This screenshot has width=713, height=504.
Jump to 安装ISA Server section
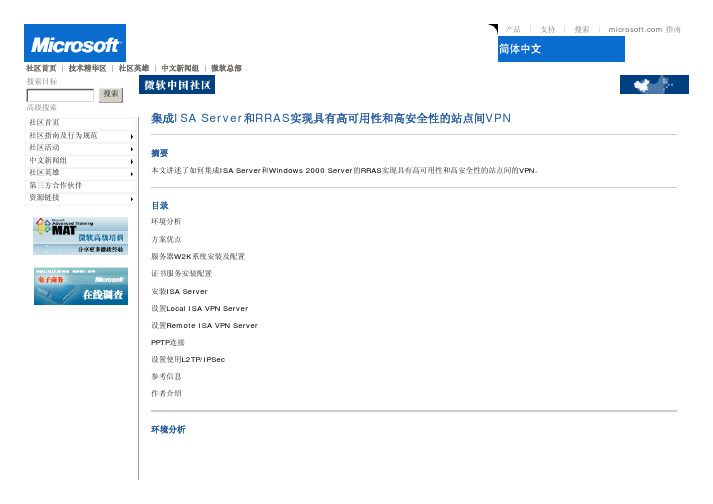coord(179,291)
